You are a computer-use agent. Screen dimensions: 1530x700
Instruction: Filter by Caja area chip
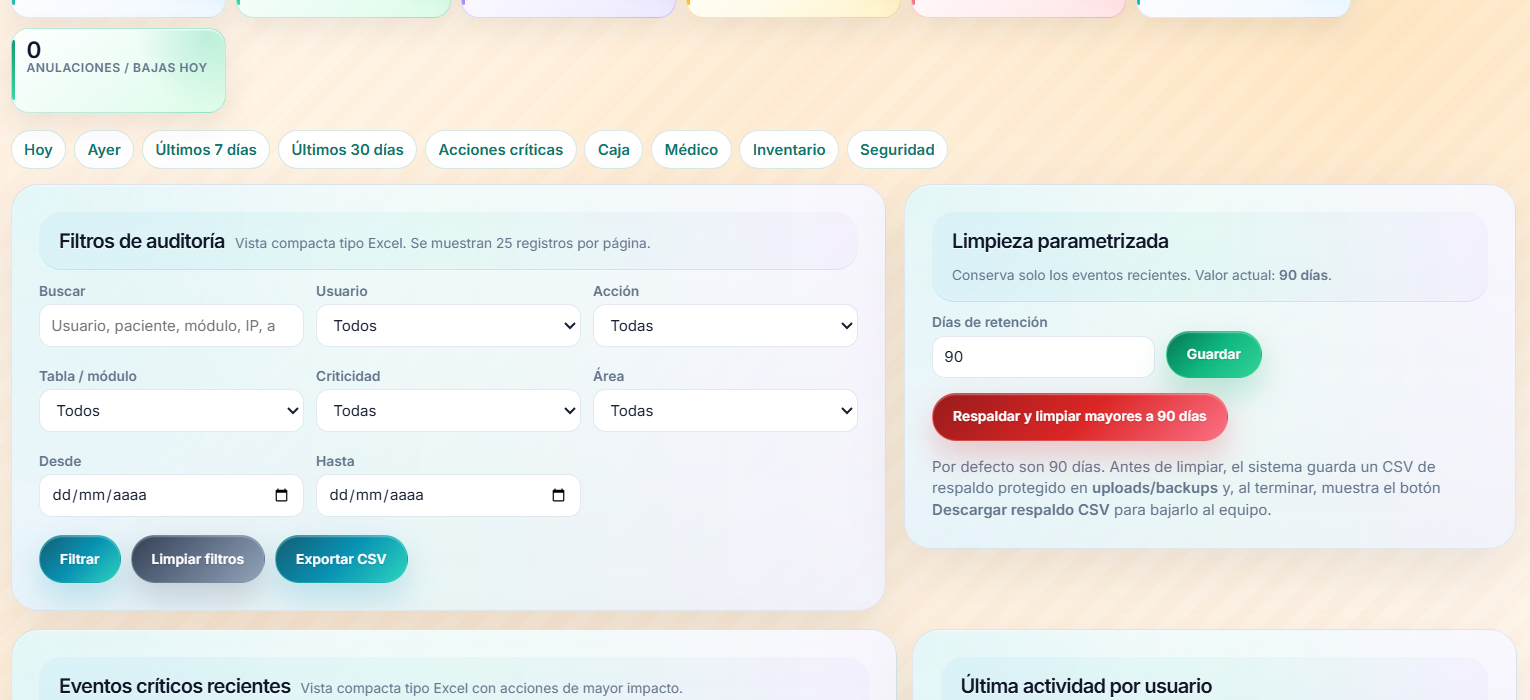[x=614, y=150]
